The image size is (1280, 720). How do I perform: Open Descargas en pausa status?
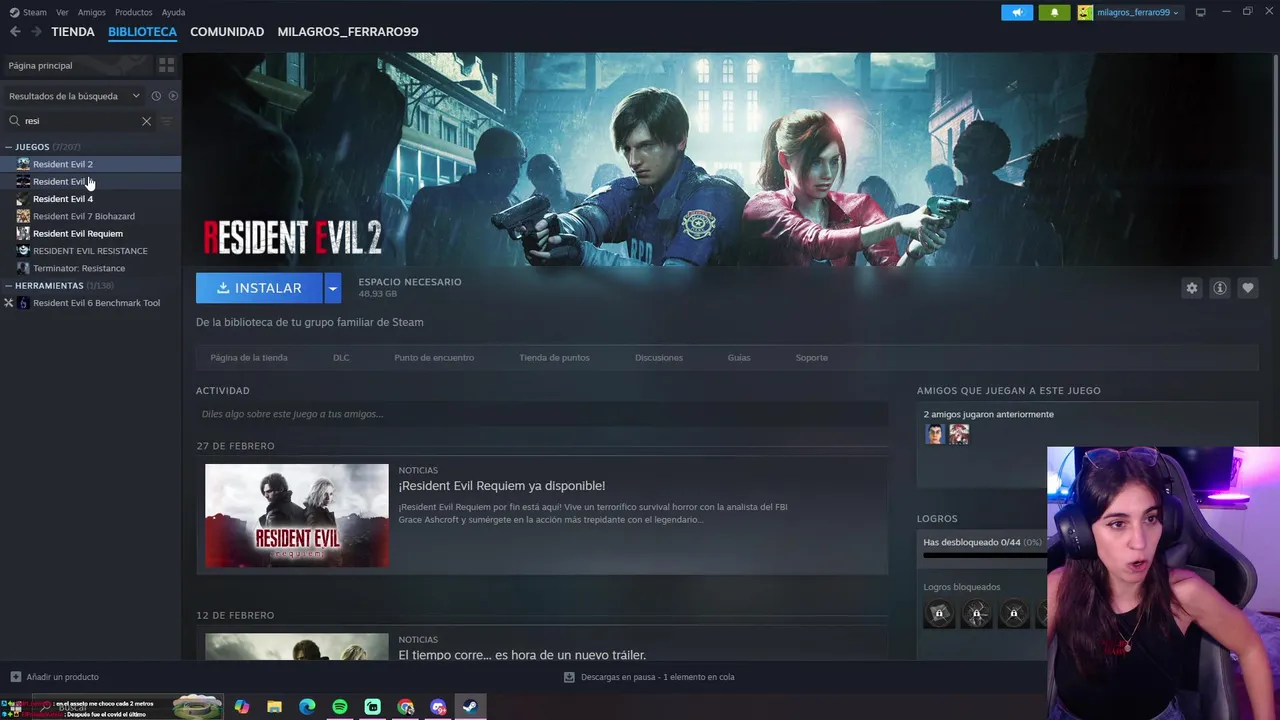point(657,677)
